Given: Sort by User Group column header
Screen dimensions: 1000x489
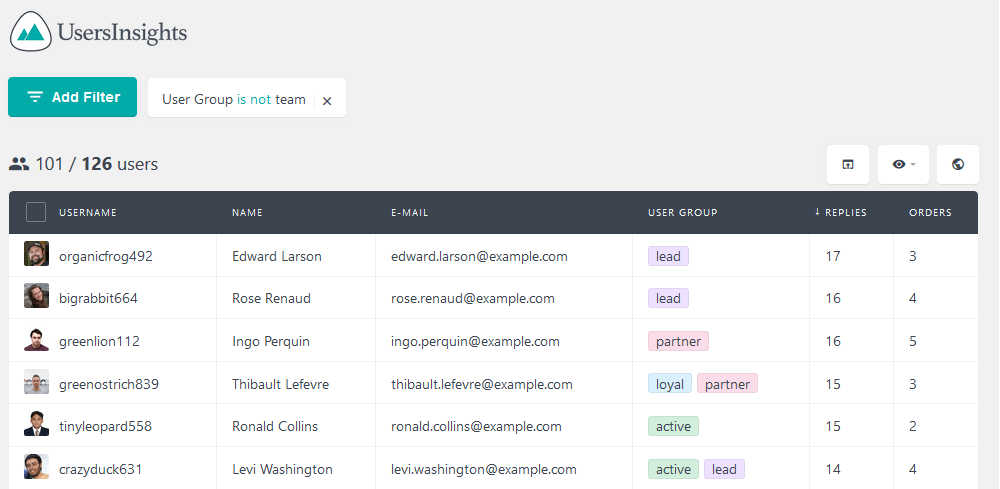Looking at the screenshot, I should click(682, 212).
